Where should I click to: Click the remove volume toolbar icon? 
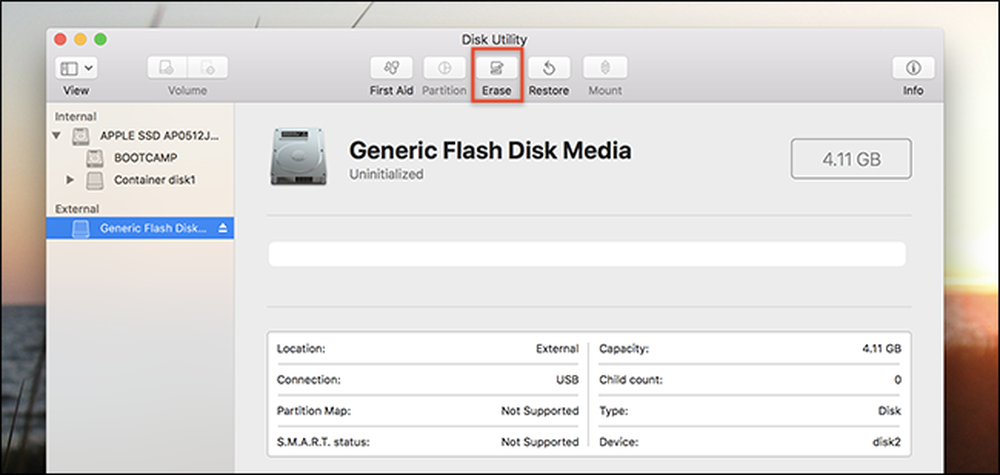pos(207,68)
